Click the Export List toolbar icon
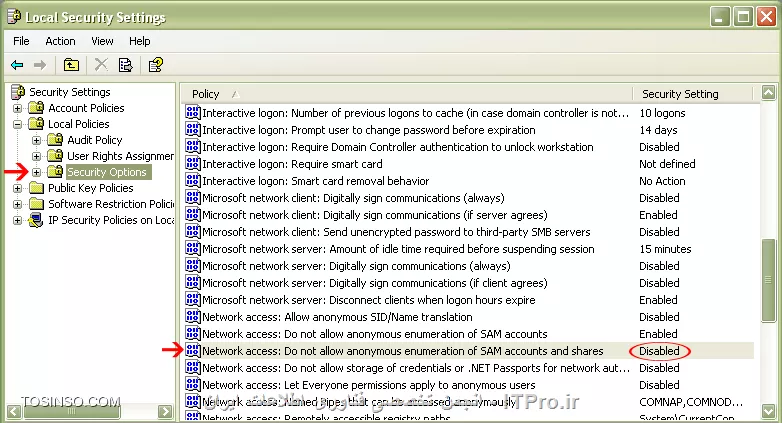Image resolution: width=782 pixels, height=423 pixels. [x=125, y=65]
